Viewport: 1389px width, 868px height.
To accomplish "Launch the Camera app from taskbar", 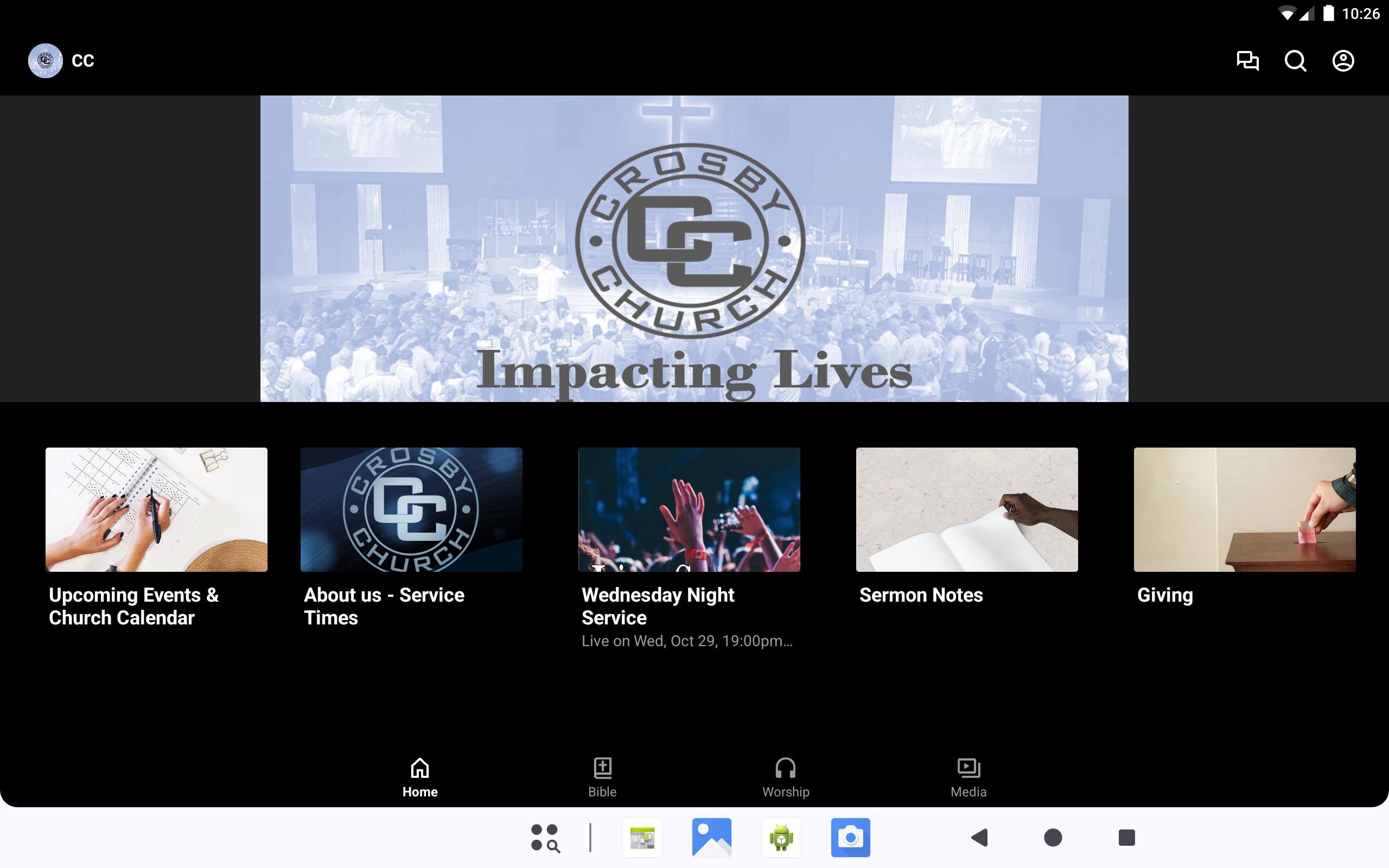I will (850, 838).
